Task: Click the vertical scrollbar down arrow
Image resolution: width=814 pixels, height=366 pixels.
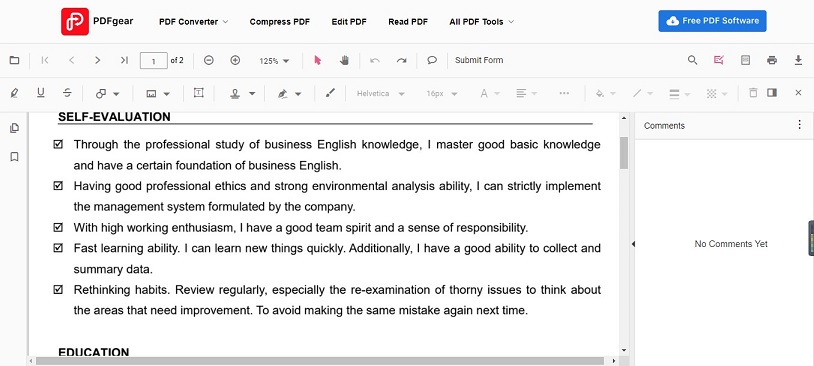Action: click(x=624, y=351)
